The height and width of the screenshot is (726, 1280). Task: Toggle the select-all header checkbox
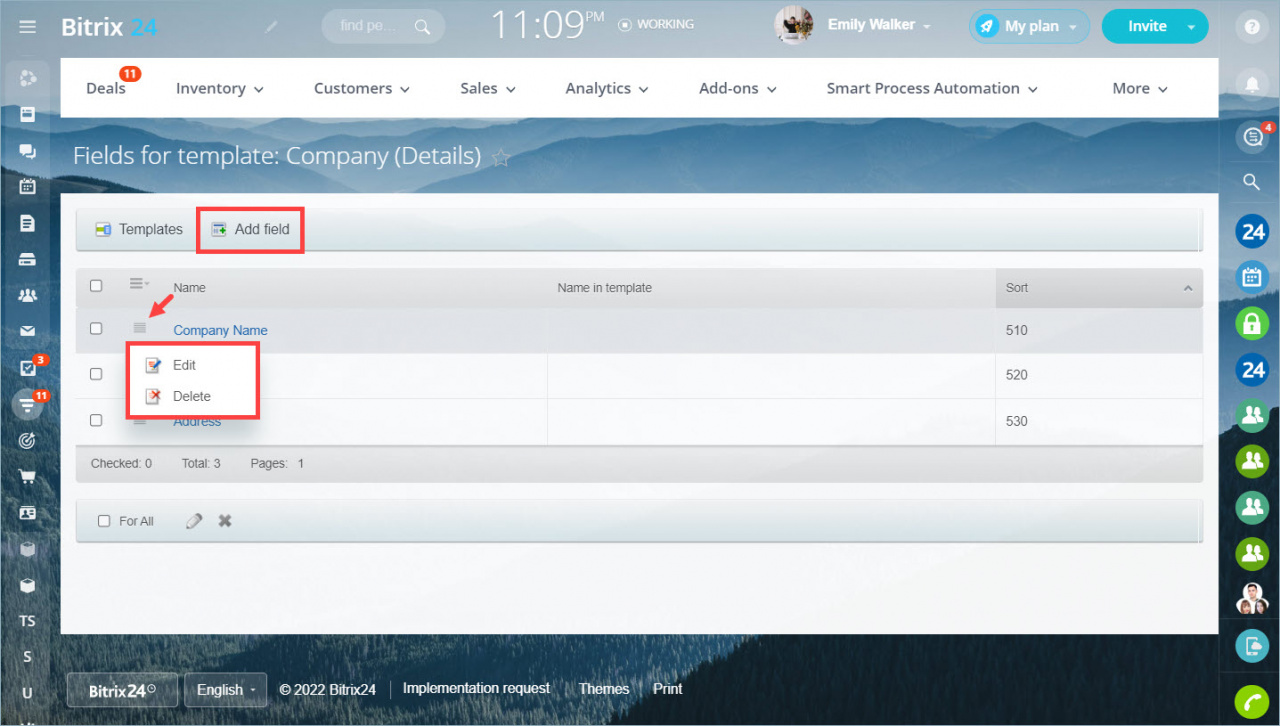[96, 286]
